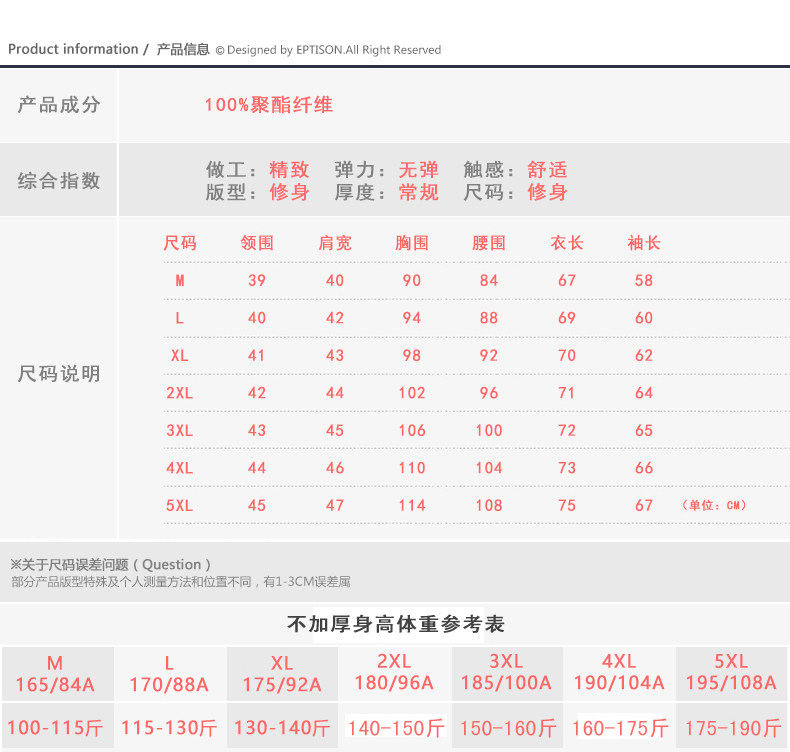Screen dimensions: 790x752
Task: Click the 140-150斤 weight cell
Action: tap(396, 728)
